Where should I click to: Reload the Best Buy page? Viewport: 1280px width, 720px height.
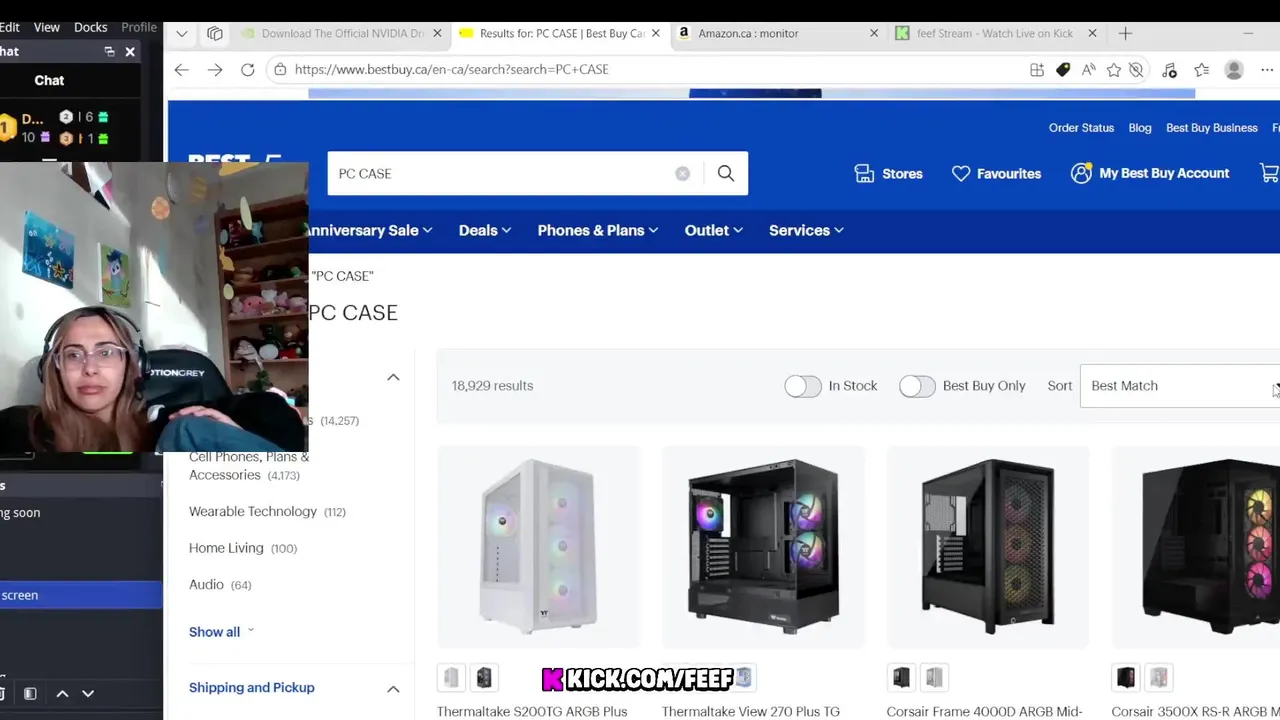[248, 69]
